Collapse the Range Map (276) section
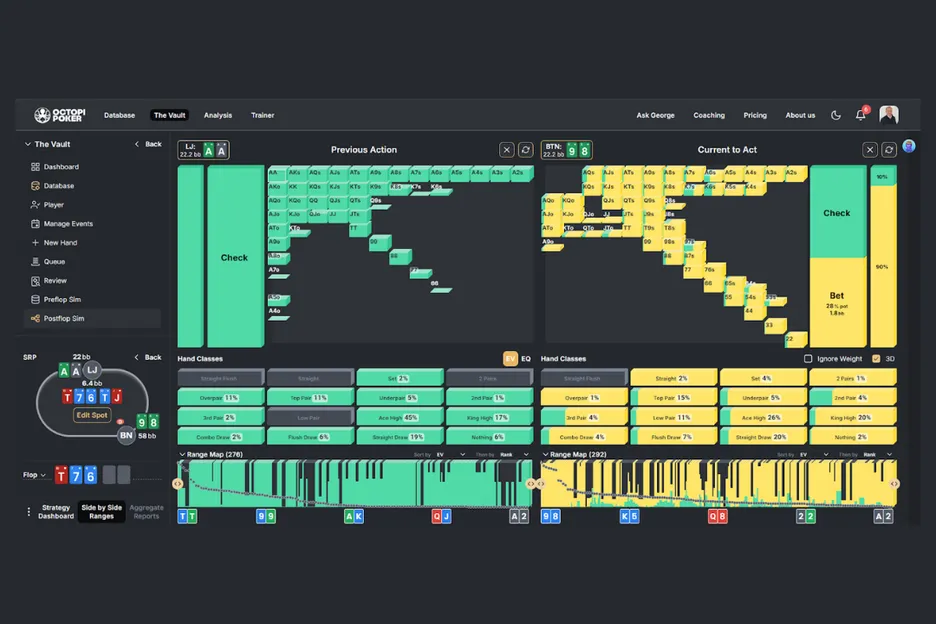The width and height of the screenshot is (936, 624). [182, 454]
